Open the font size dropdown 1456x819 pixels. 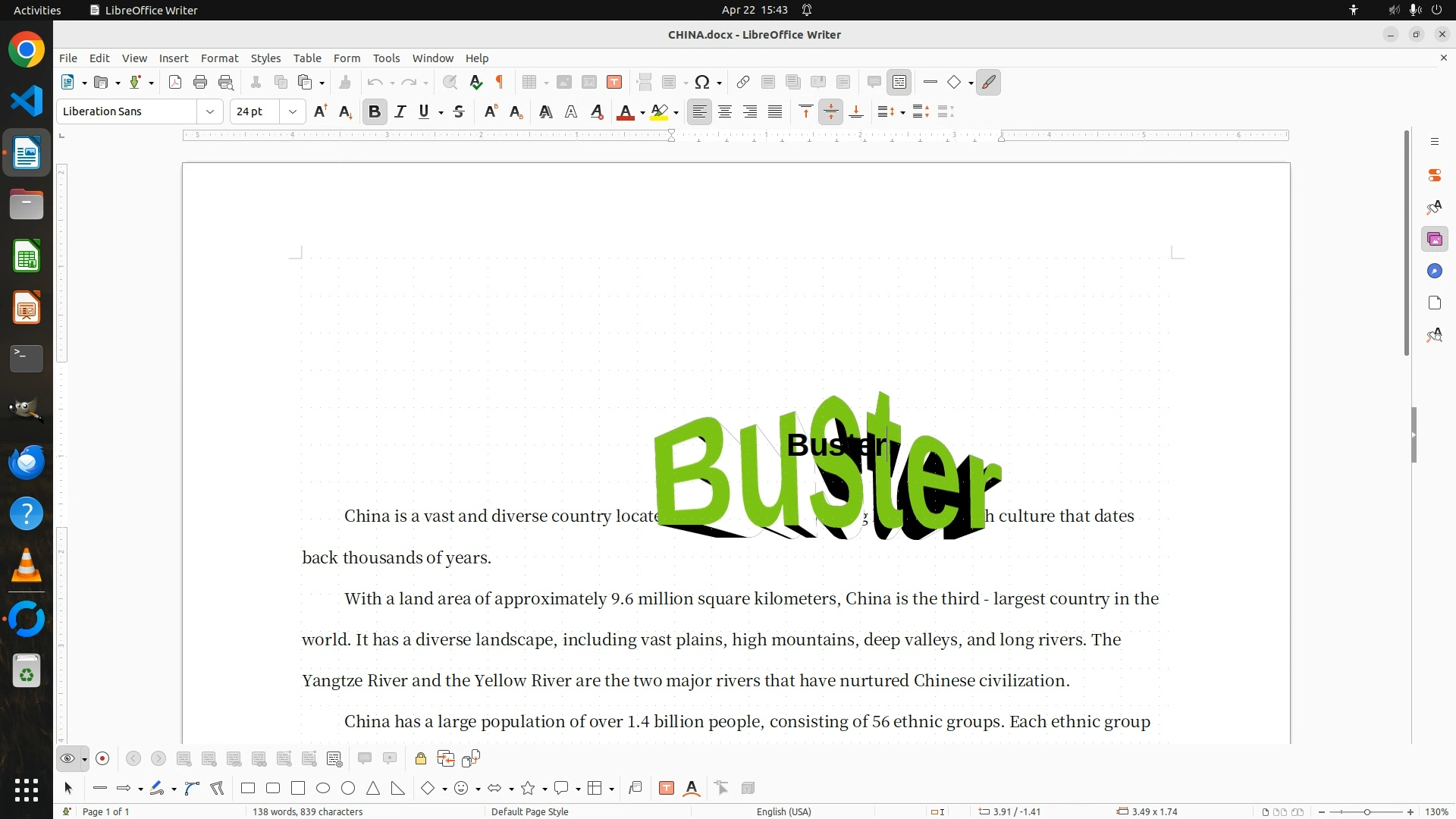(x=292, y=112)
